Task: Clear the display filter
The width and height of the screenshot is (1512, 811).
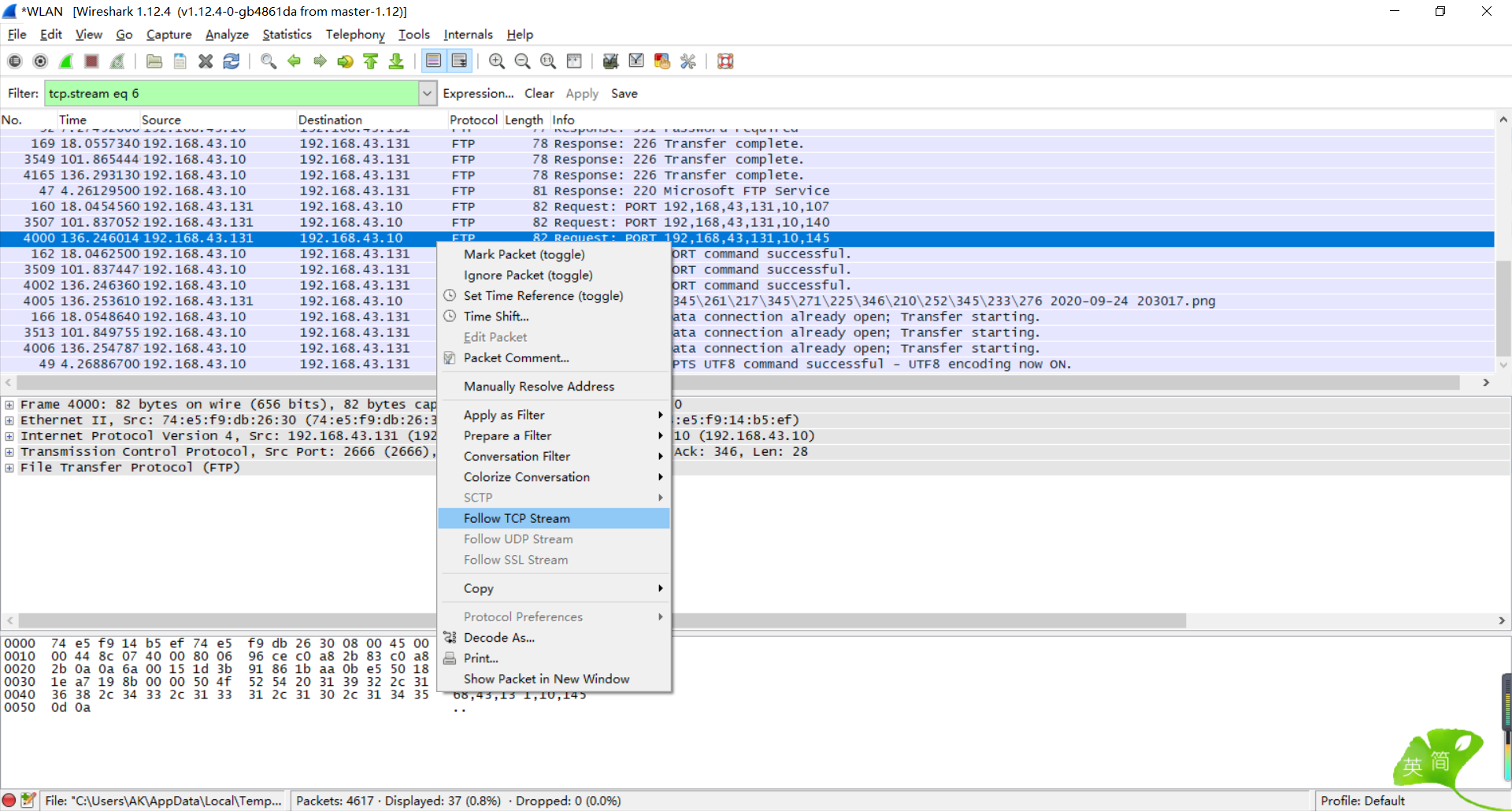Action: (x=539, y=94)
